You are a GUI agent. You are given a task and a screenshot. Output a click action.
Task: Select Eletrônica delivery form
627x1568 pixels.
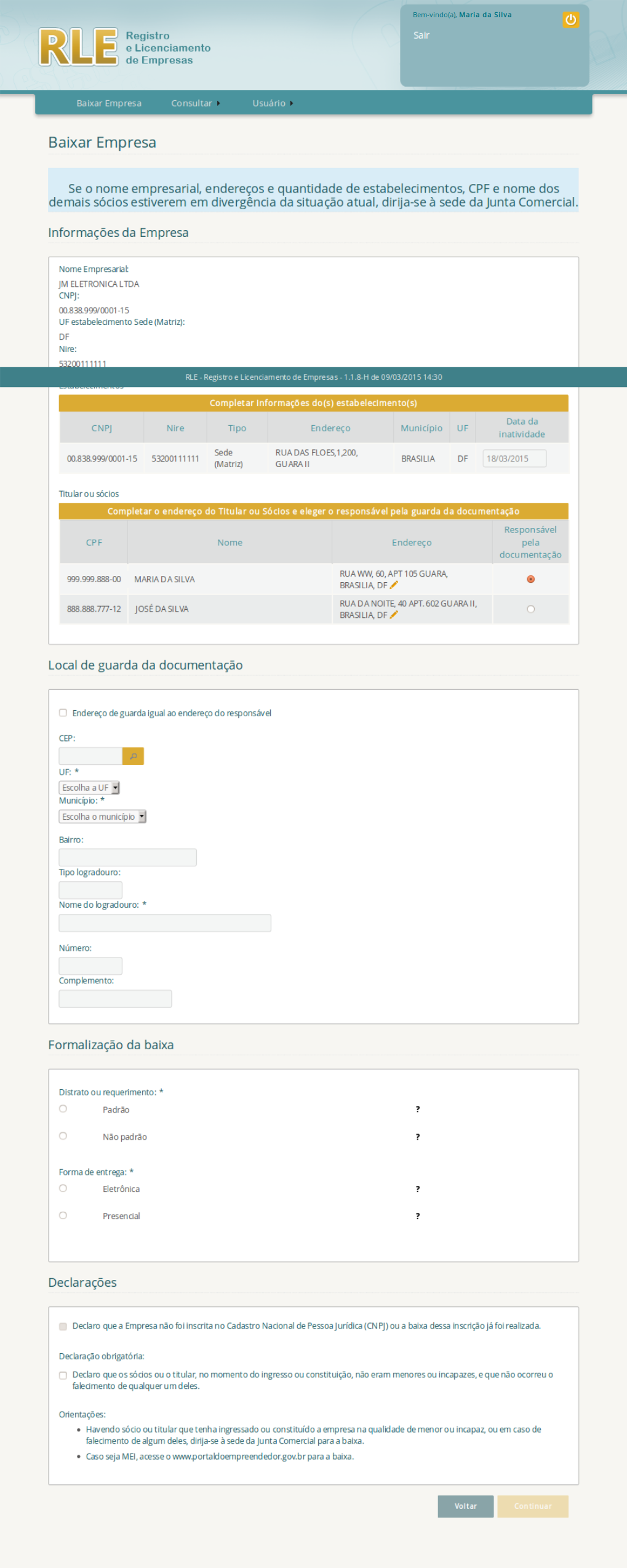pos(63,1188)
